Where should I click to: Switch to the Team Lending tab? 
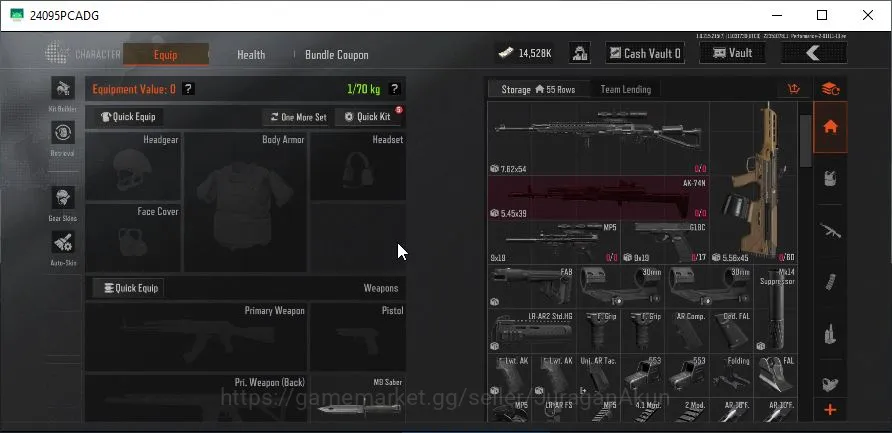pos(626,89)
